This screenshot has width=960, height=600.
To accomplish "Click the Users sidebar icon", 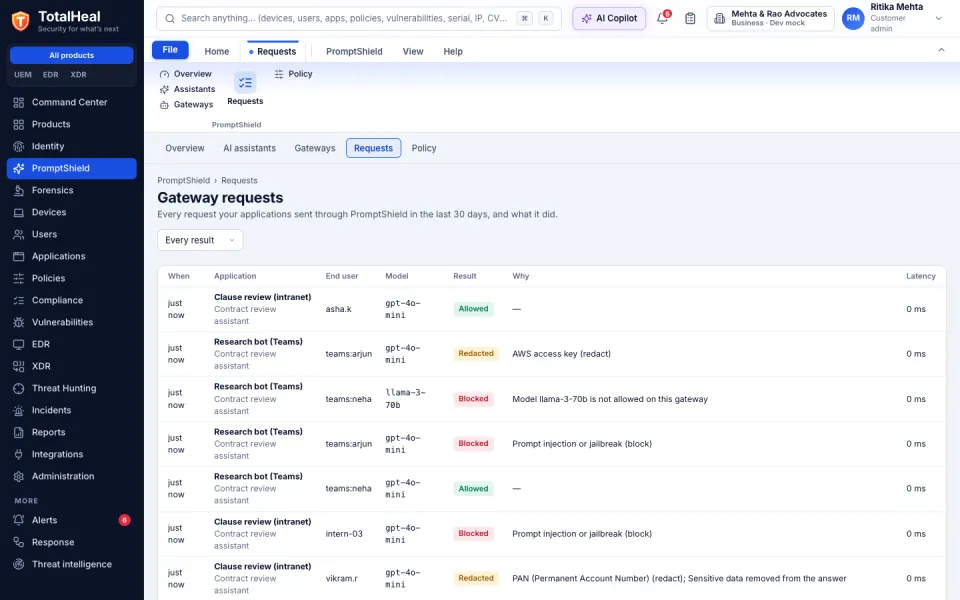I will click(x=19, y=234).
